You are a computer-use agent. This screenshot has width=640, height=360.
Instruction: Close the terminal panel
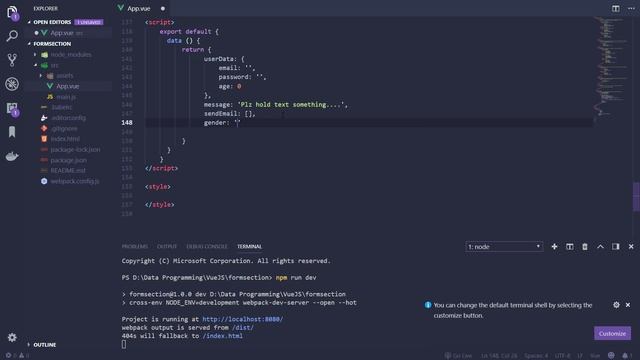point(631,247)
